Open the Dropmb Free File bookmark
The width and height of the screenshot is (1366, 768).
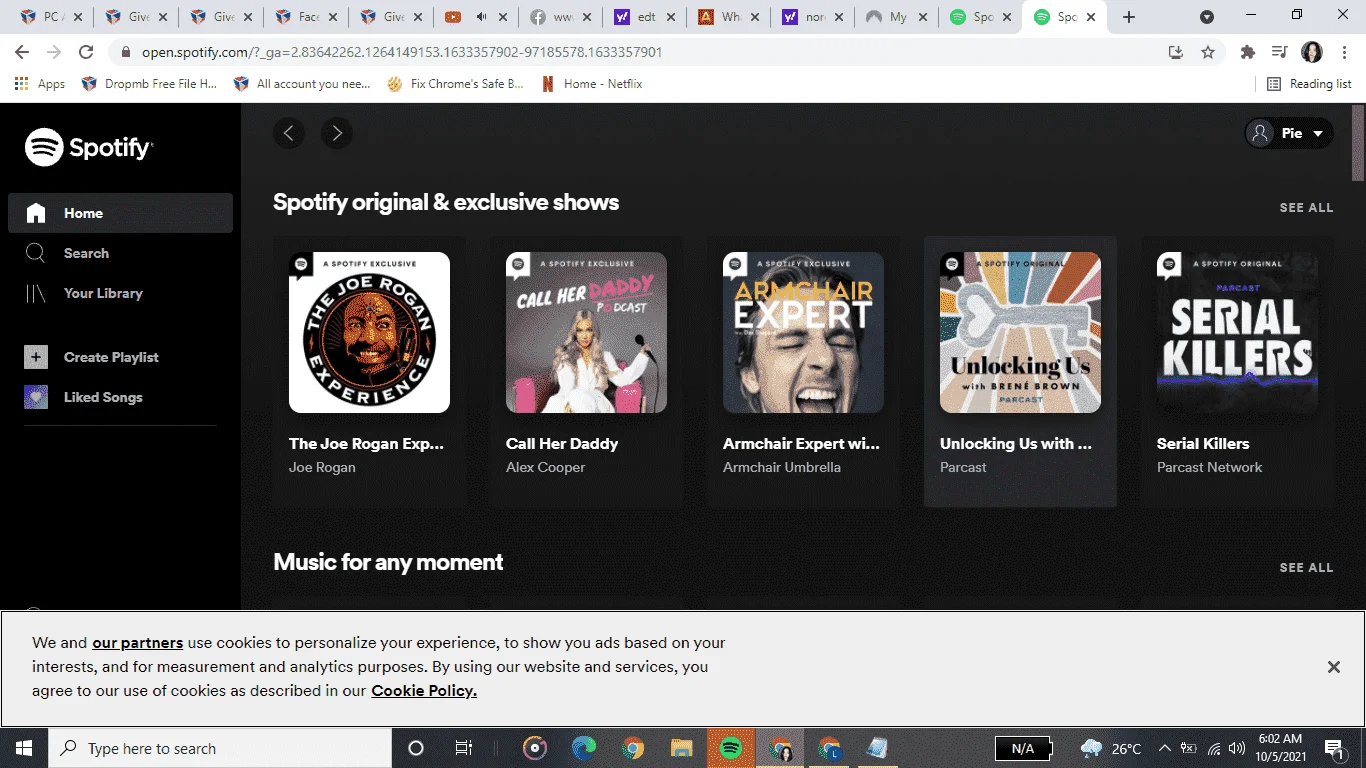tap(150, 84)
